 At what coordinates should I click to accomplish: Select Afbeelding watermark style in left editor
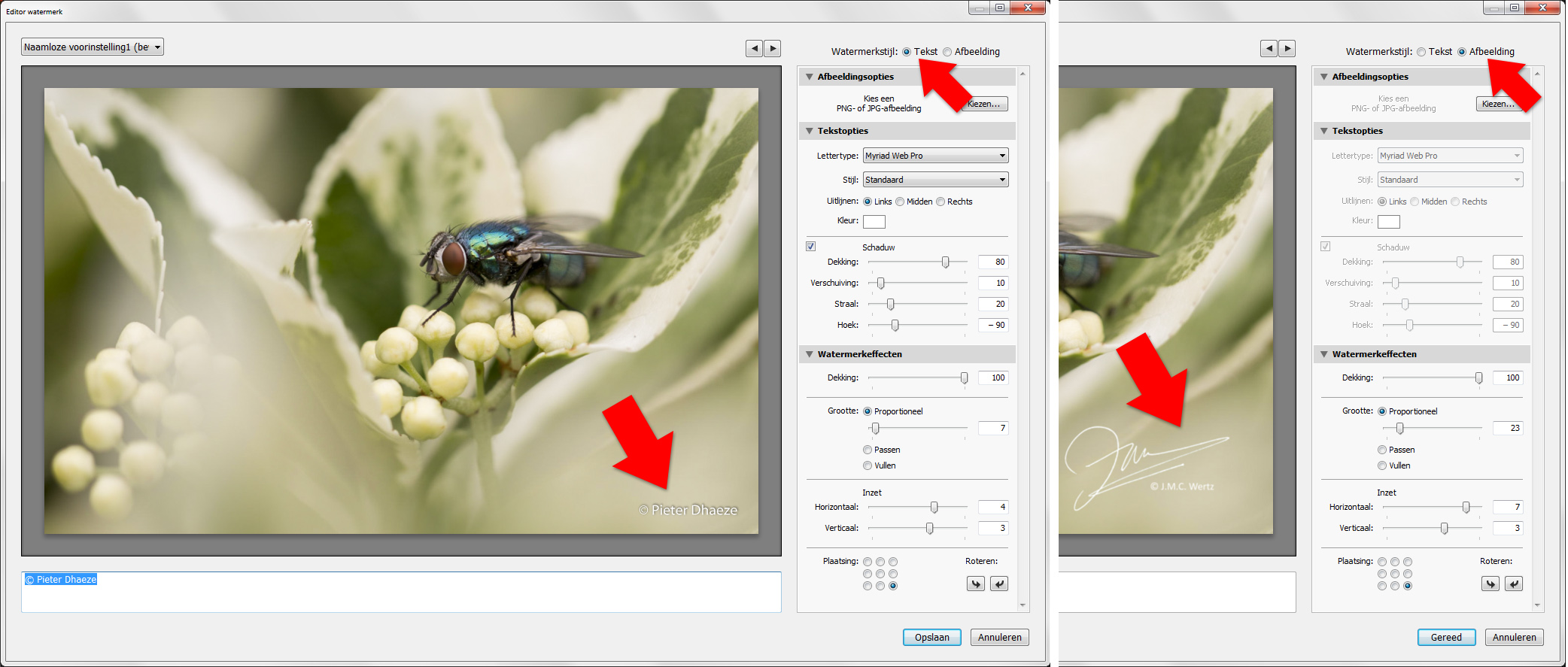[947, 52]
